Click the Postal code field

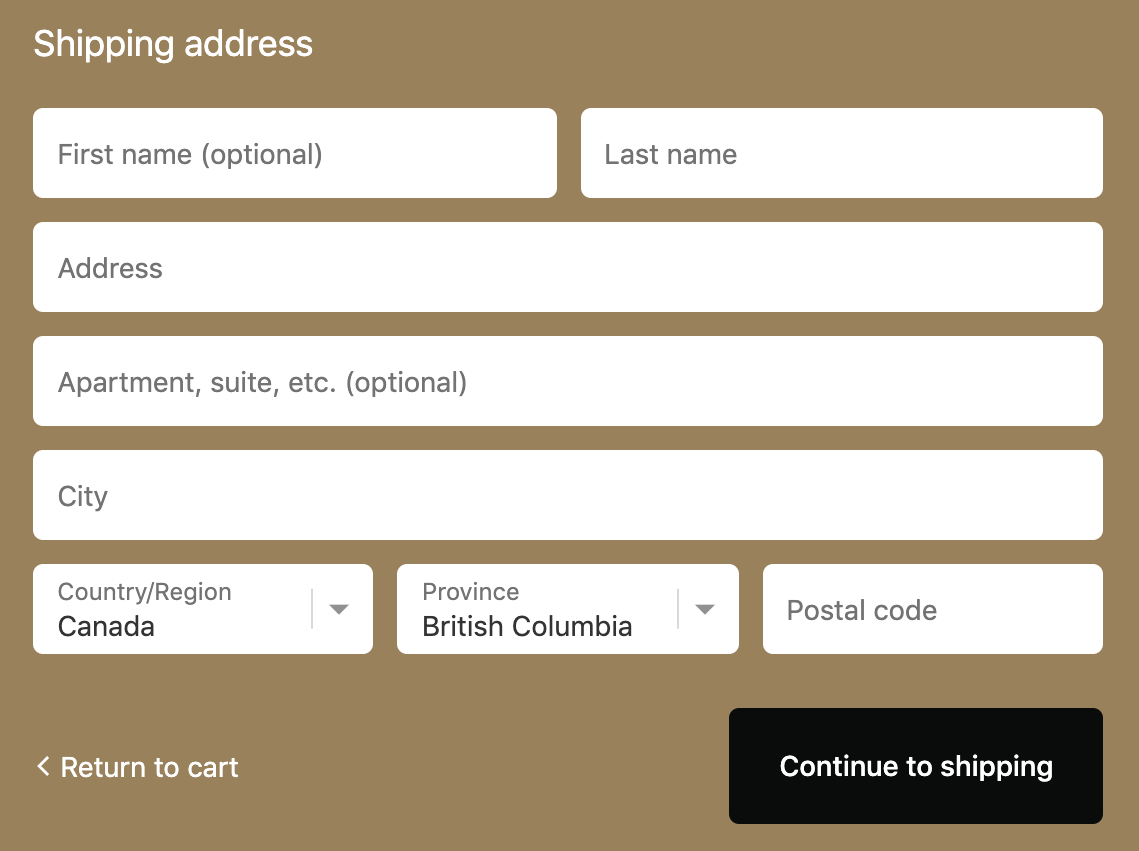[x=932, y=610]
